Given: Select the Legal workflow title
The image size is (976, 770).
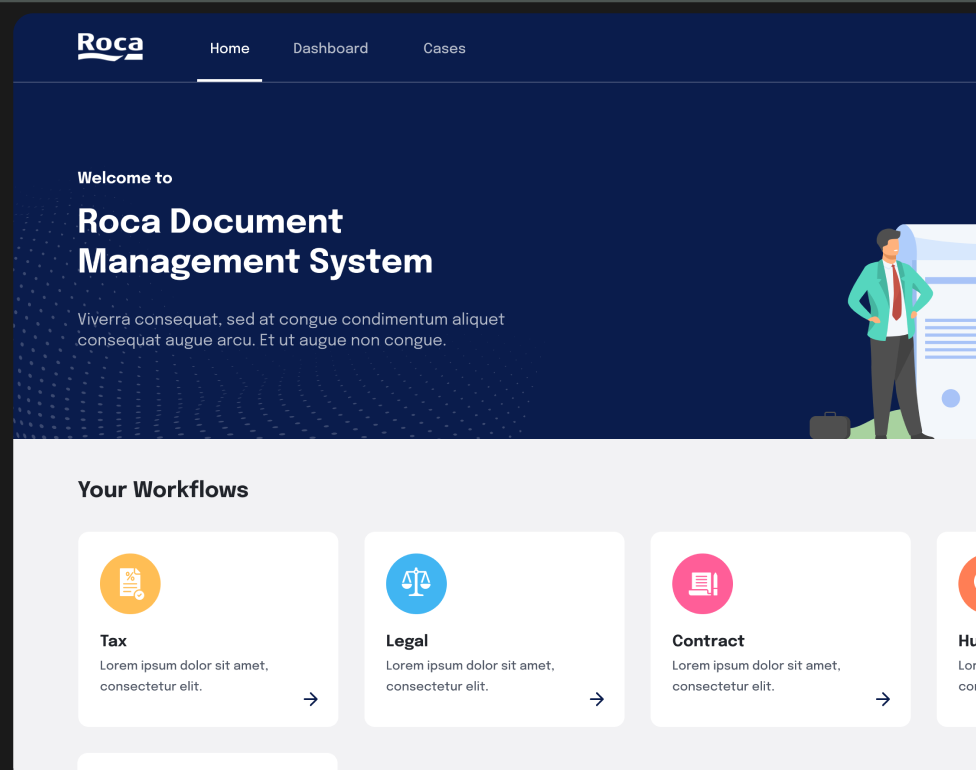Looking at the screenshot, I should coord(407,641).
